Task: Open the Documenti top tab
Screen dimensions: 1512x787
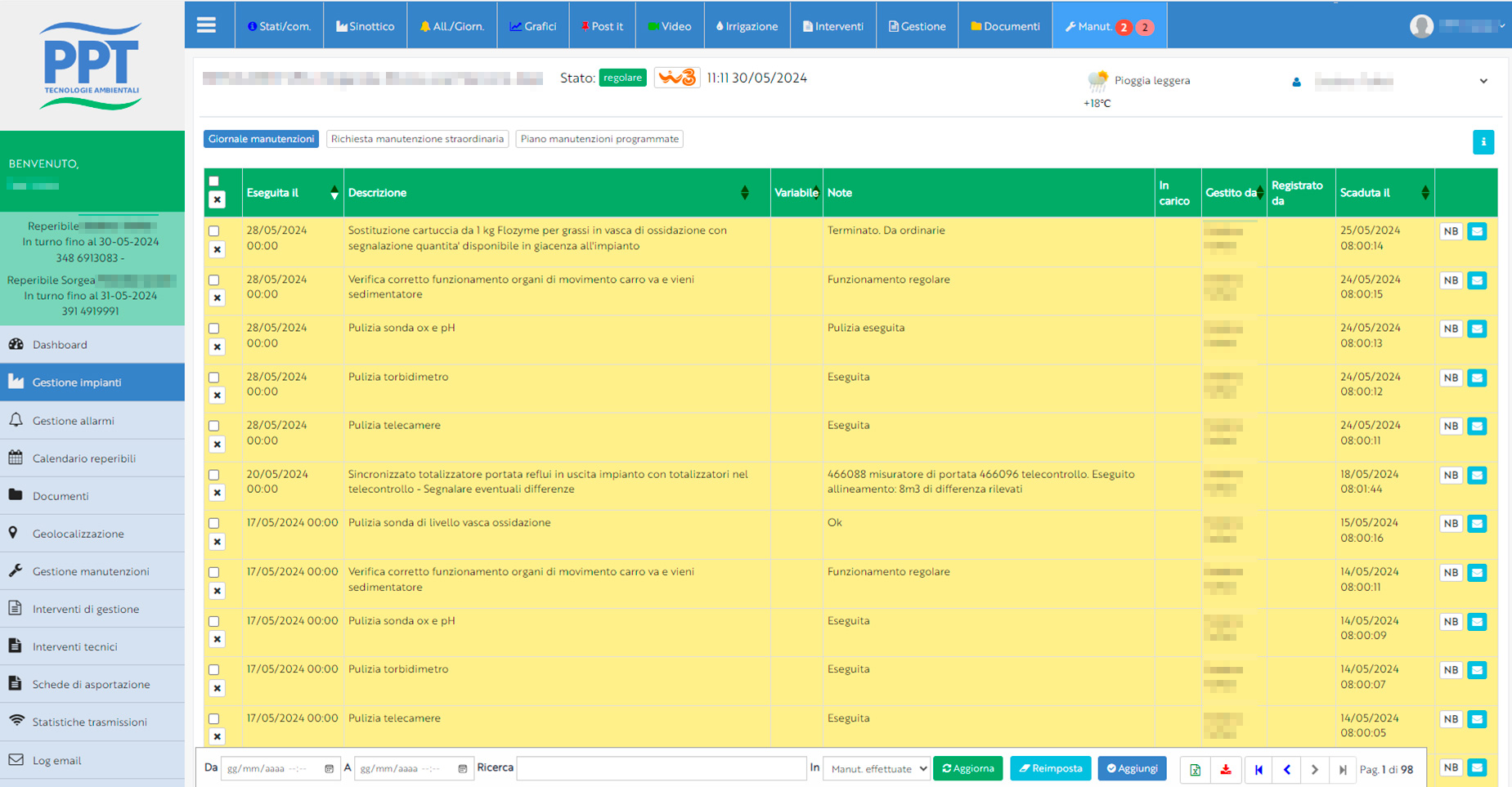Action: pyautogui.click(x=1005, y=26)
